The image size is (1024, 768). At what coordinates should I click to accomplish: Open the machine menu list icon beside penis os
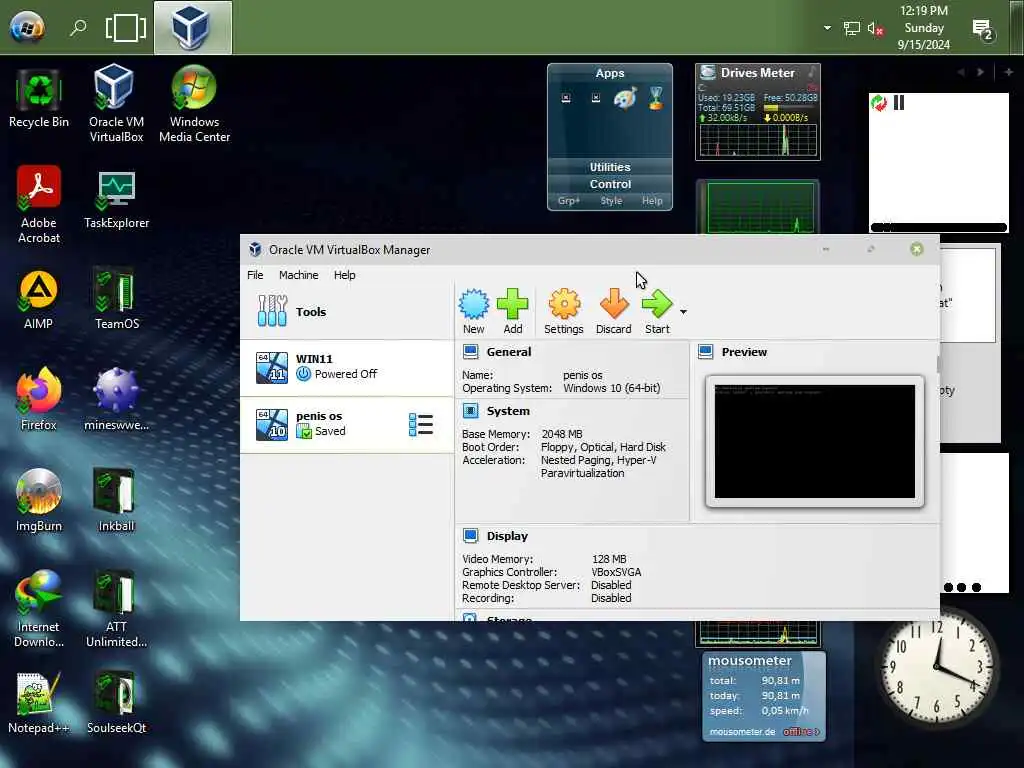(421, 424)
